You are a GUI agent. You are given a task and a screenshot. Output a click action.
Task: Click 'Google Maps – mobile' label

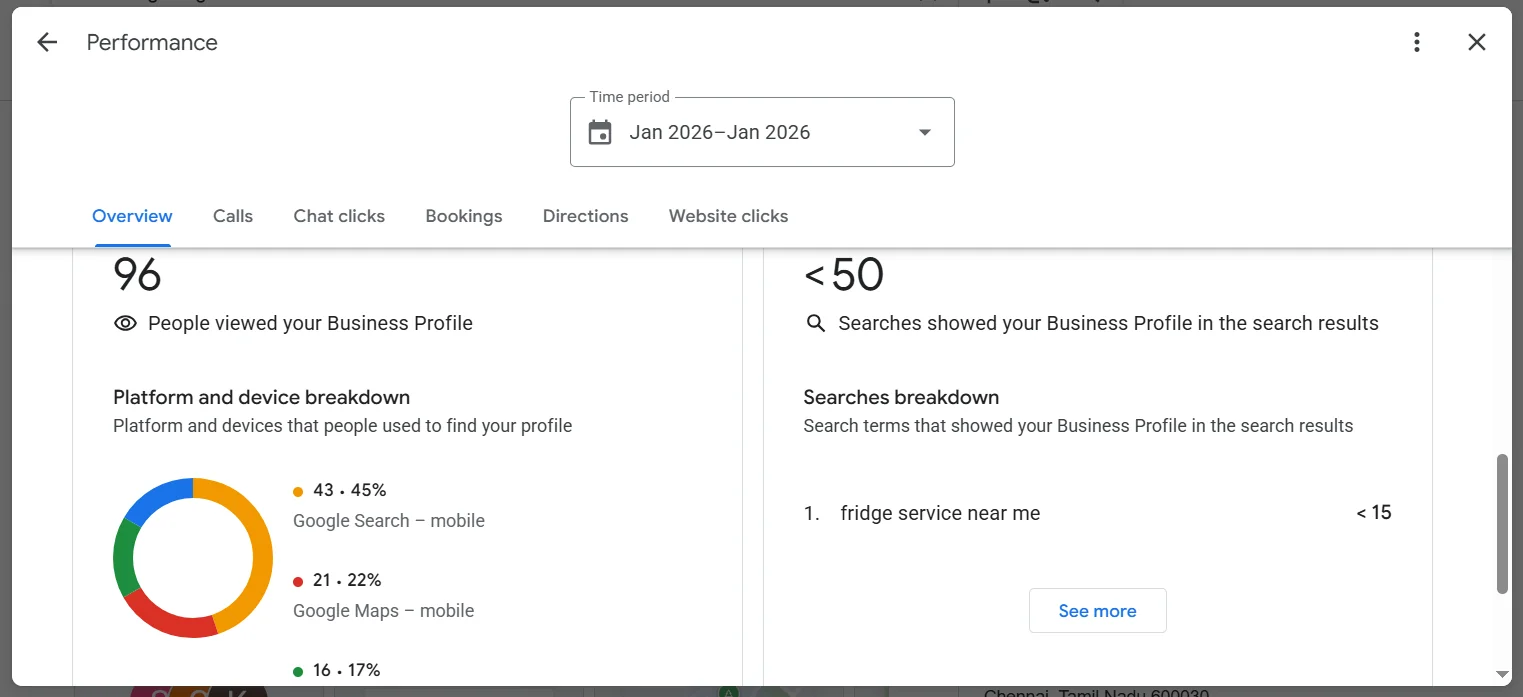click(x=384, y=611)
